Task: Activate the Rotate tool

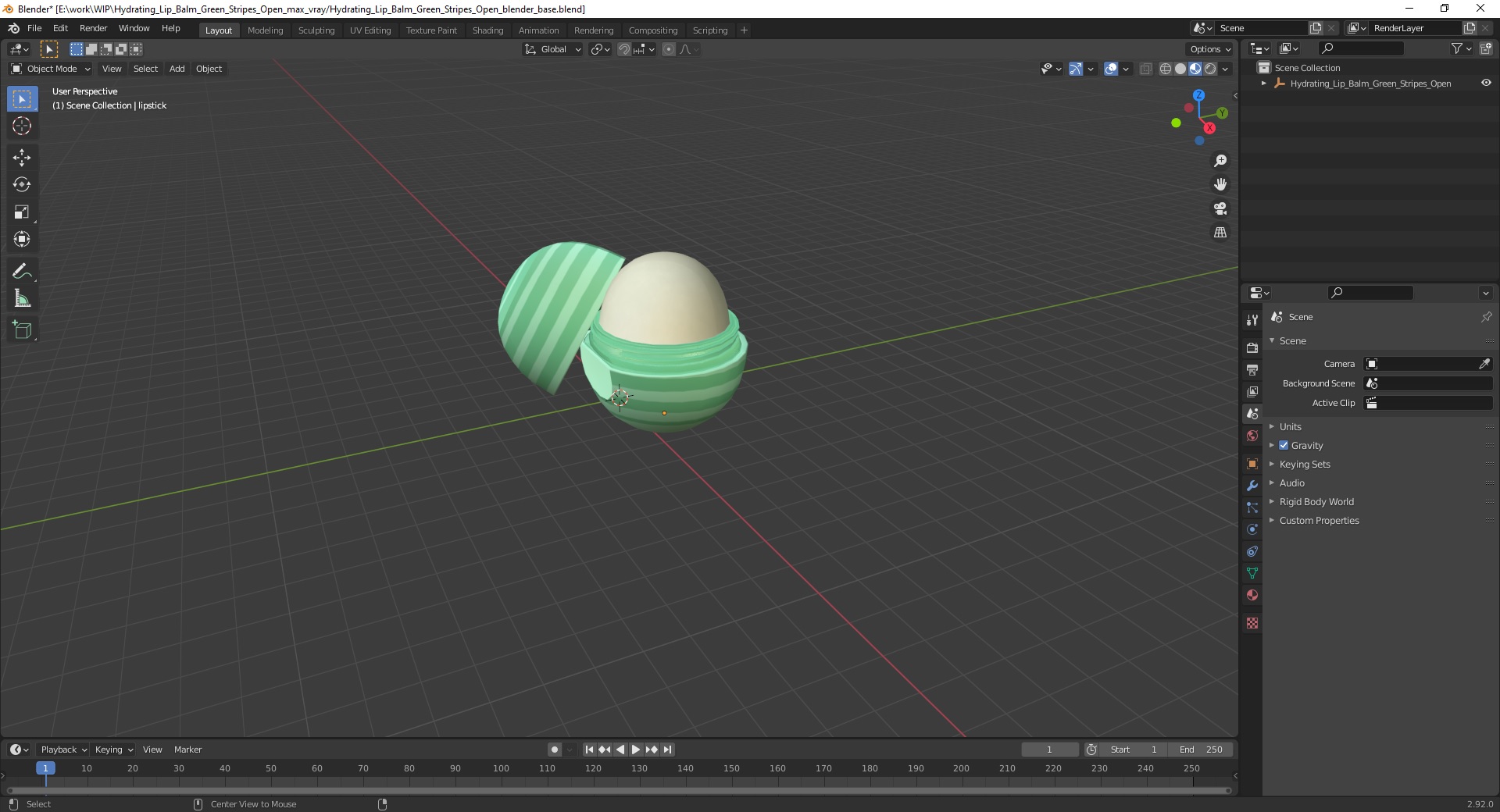Action: (22, 185)
